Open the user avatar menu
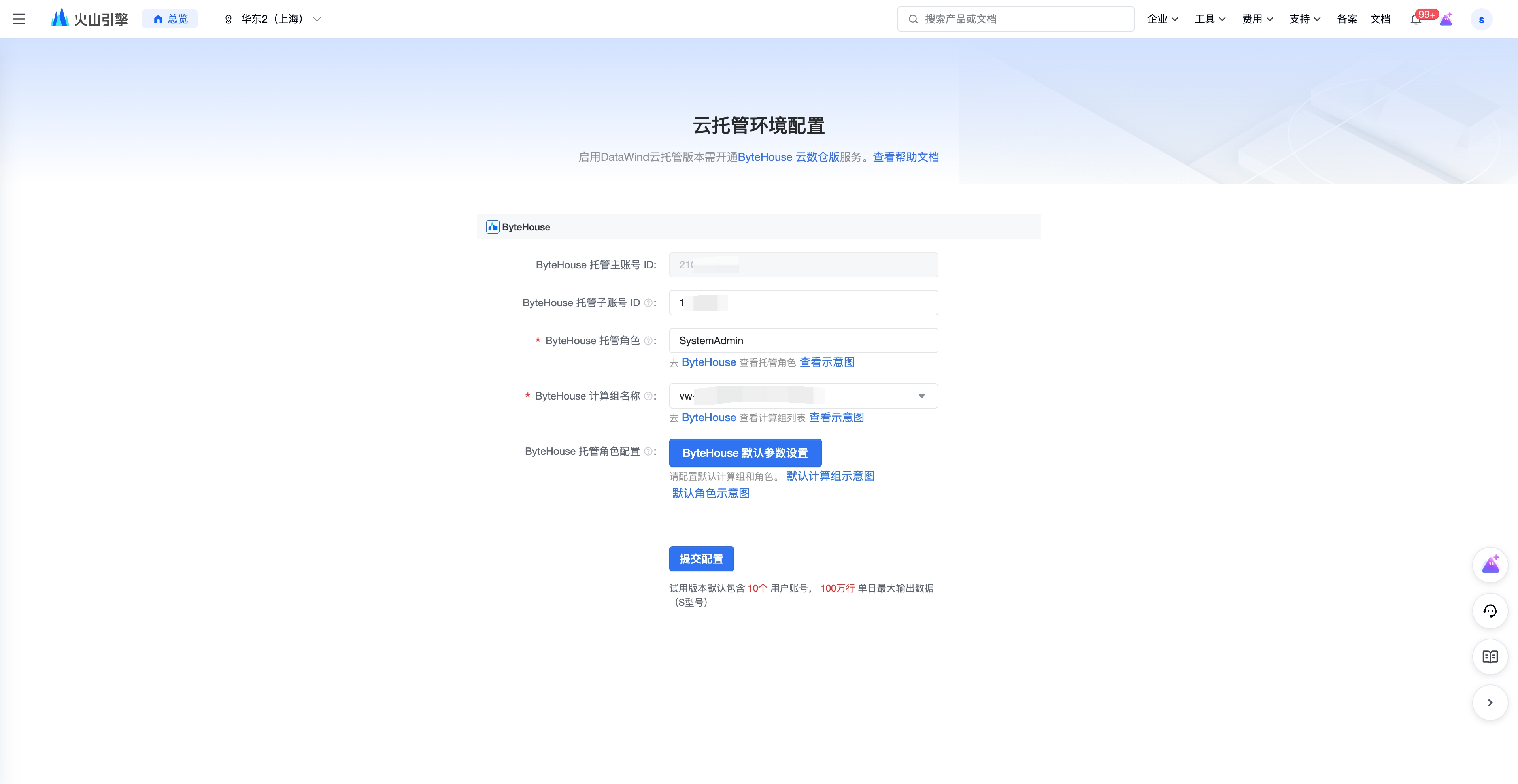1518x784 pixels. point(1481,19)
